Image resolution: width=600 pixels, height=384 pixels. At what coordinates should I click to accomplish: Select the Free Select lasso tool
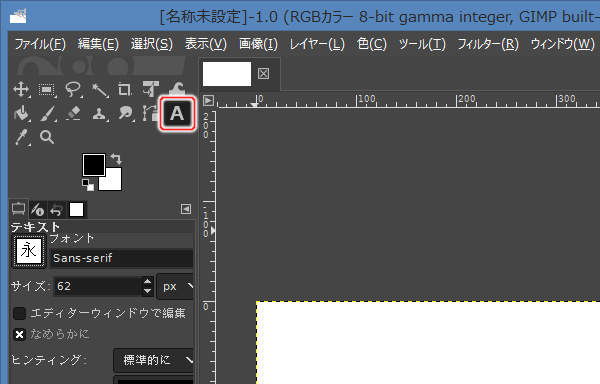73,90
